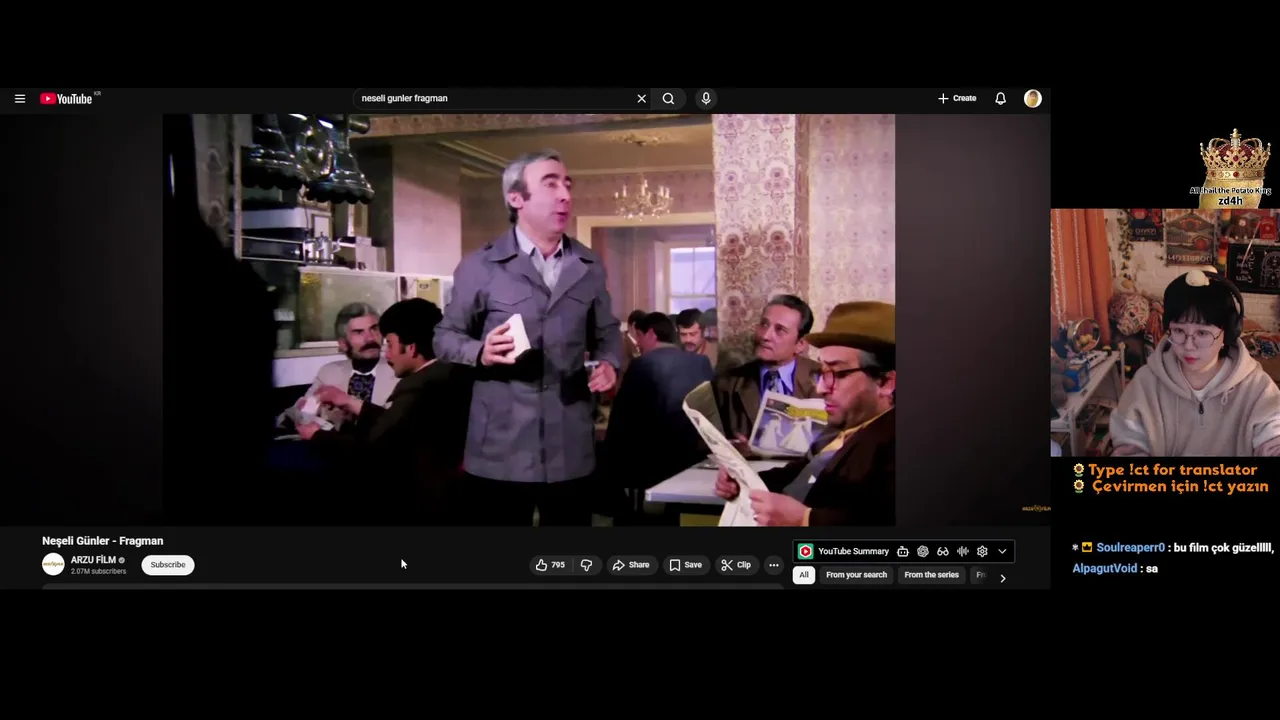This screenshot has width=1280, height=720.
Task: Open the ARZU FİLM channel avatar
Action: click(53, 564)
